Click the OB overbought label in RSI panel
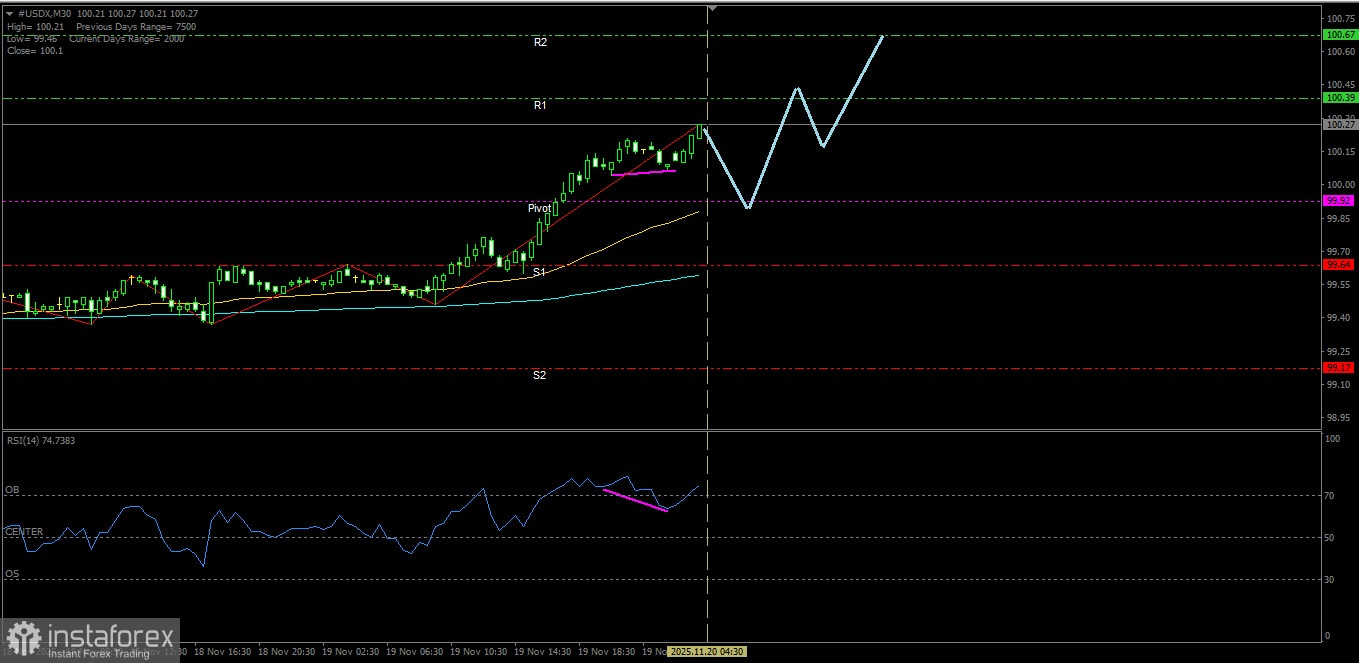The image size is (1359, 663). (x=11, y=490)
